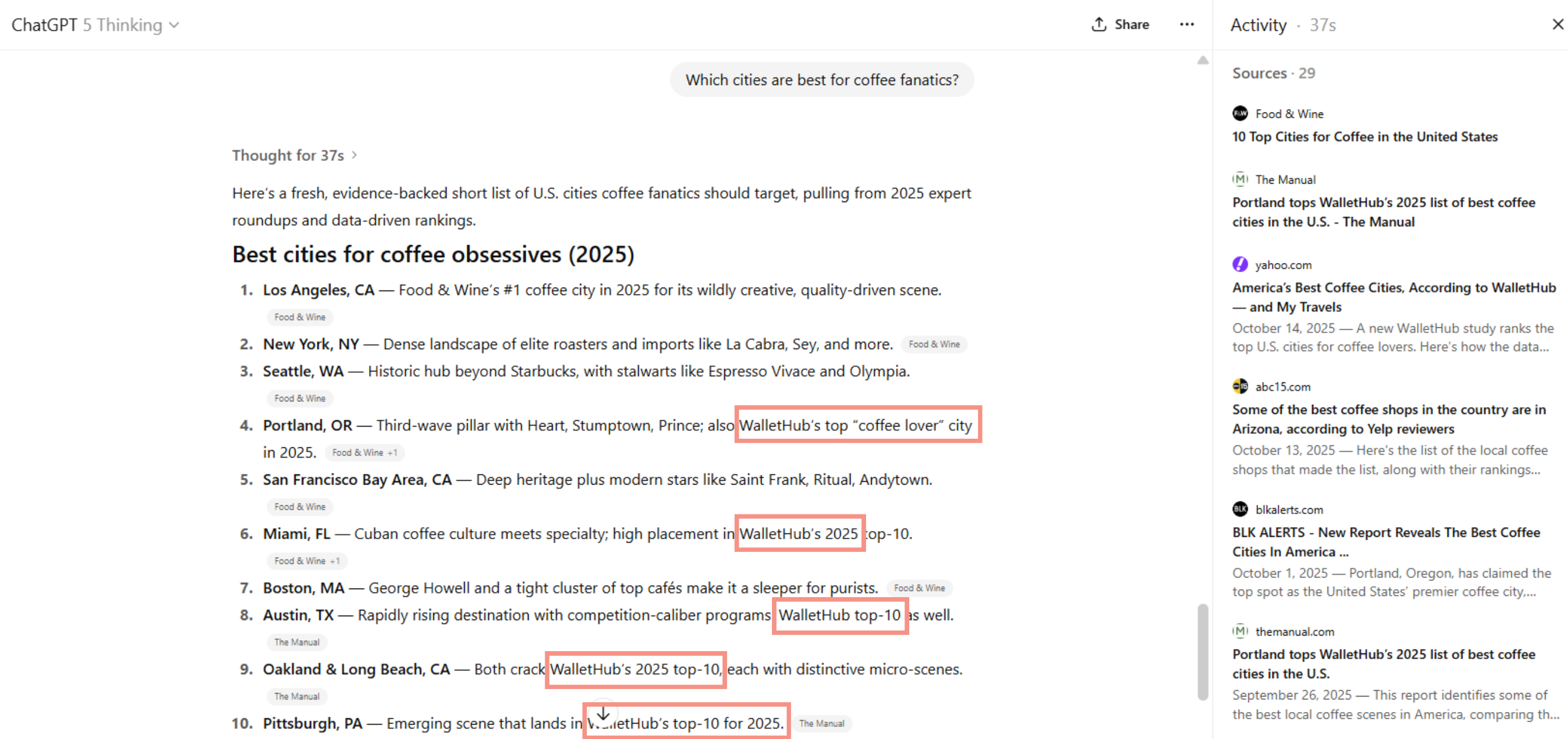Close the Activity panel
Viewport: 1568px width, 739px height.
pyautogui.click(x=1558, y=24)
